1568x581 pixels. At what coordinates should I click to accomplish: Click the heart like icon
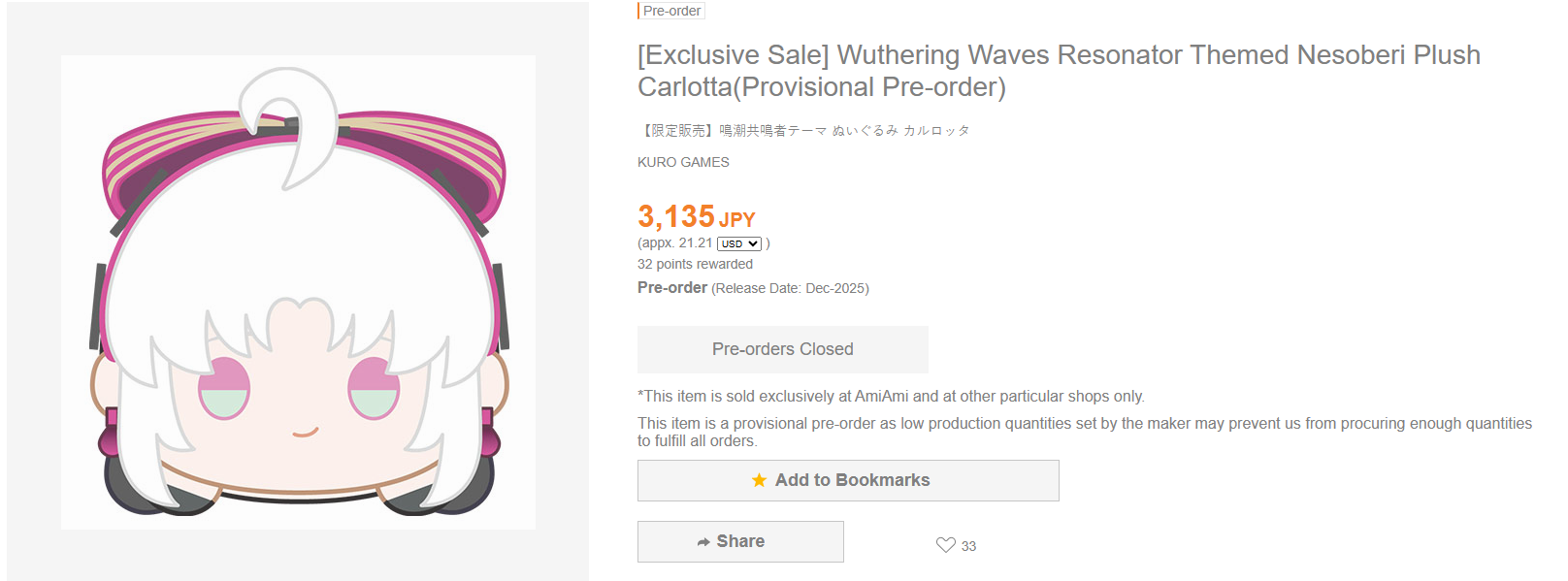[945, 545]
